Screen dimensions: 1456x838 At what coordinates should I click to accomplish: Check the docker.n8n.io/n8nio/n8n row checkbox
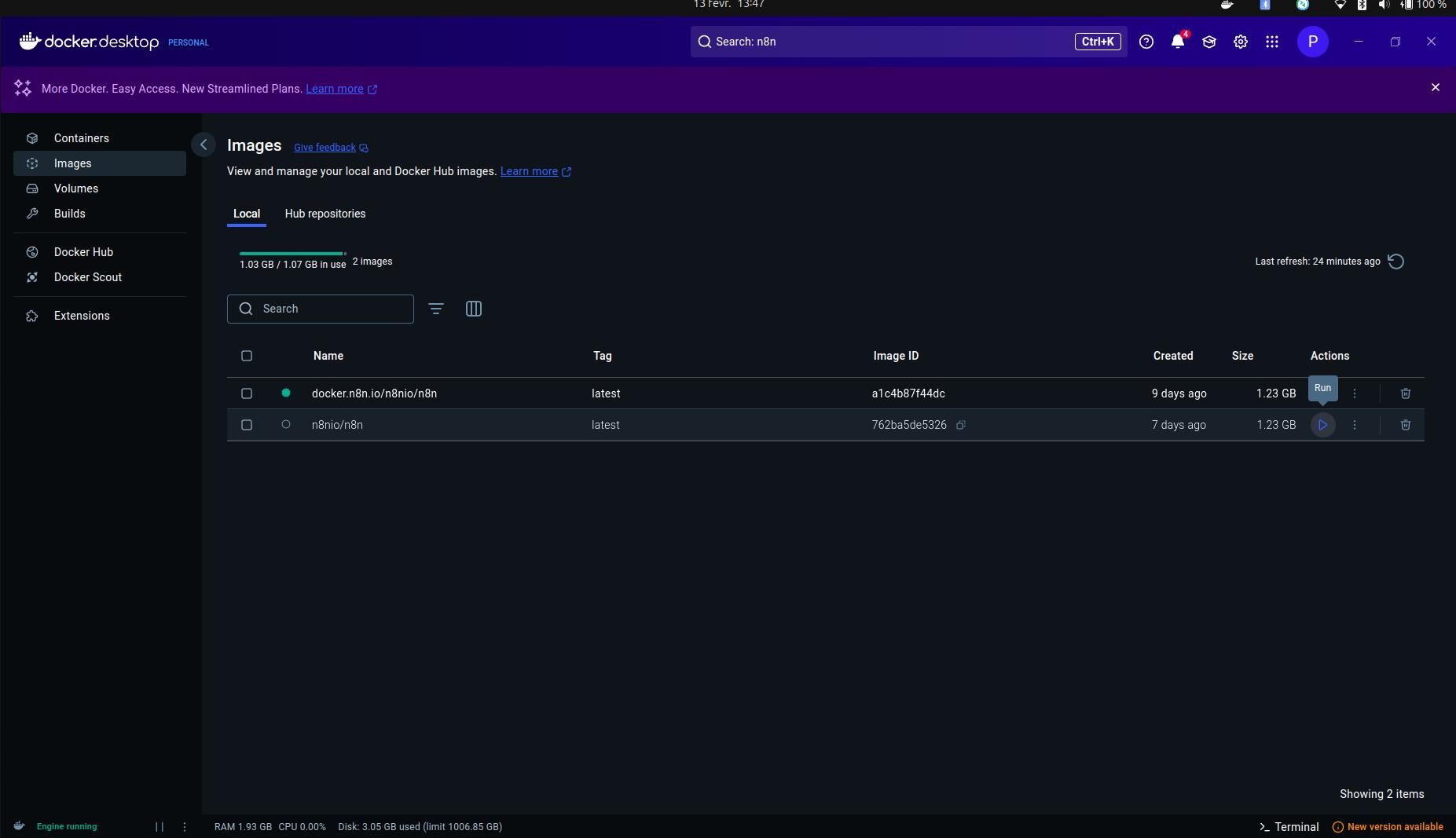tap(247, 393)
